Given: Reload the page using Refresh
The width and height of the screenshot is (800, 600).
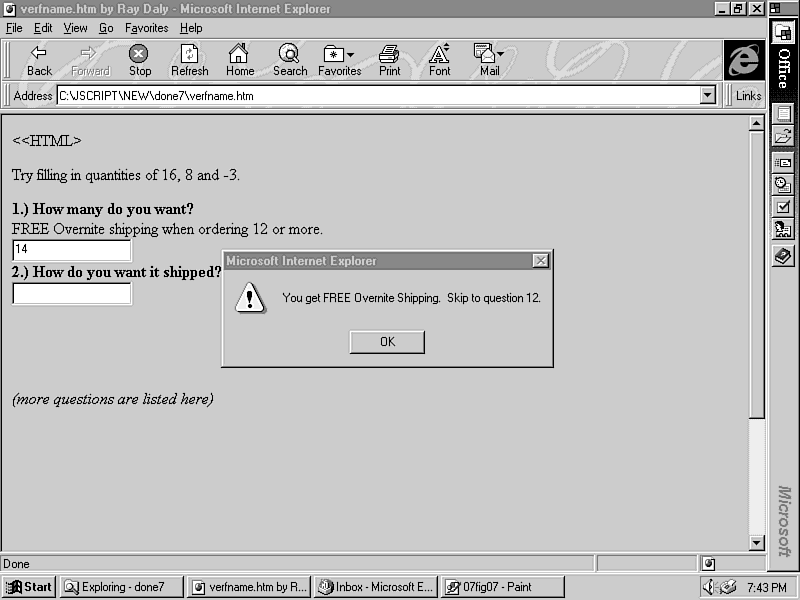Looking at the screenshot, I should [x=189, y=60].
